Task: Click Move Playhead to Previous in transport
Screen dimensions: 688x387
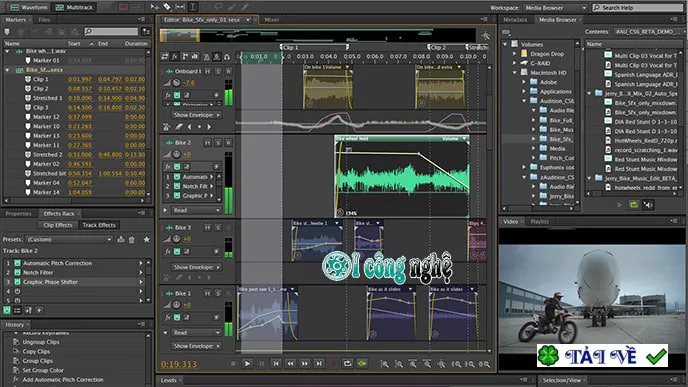Action: click(x=276, y=363)
